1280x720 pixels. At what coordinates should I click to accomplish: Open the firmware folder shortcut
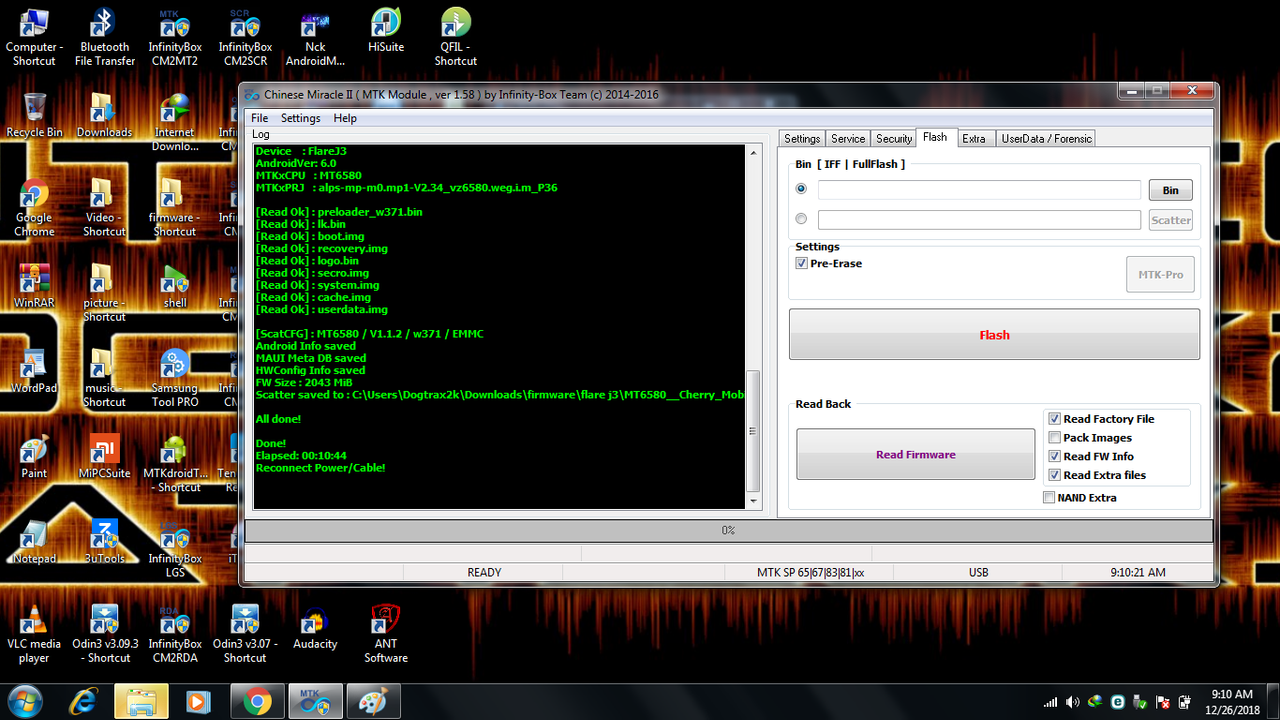[x=175, y=207]
